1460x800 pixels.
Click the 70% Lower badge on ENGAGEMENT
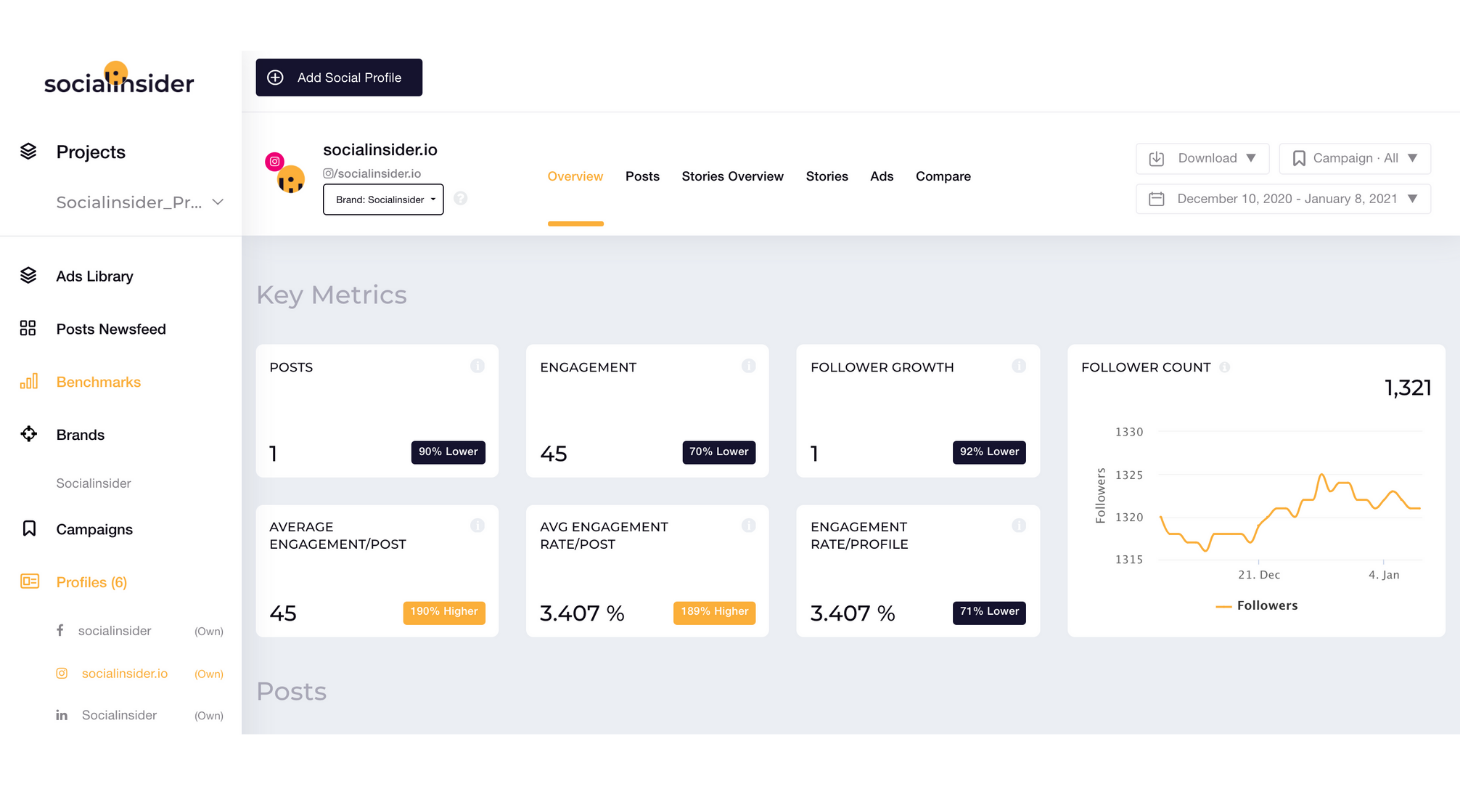pyautogui.click(x=719, y=452)
